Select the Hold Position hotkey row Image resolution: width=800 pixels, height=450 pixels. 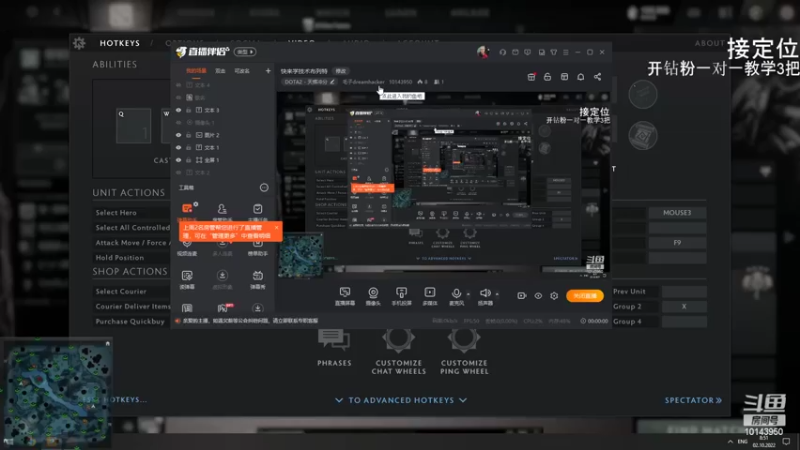[x=132, y=258]
